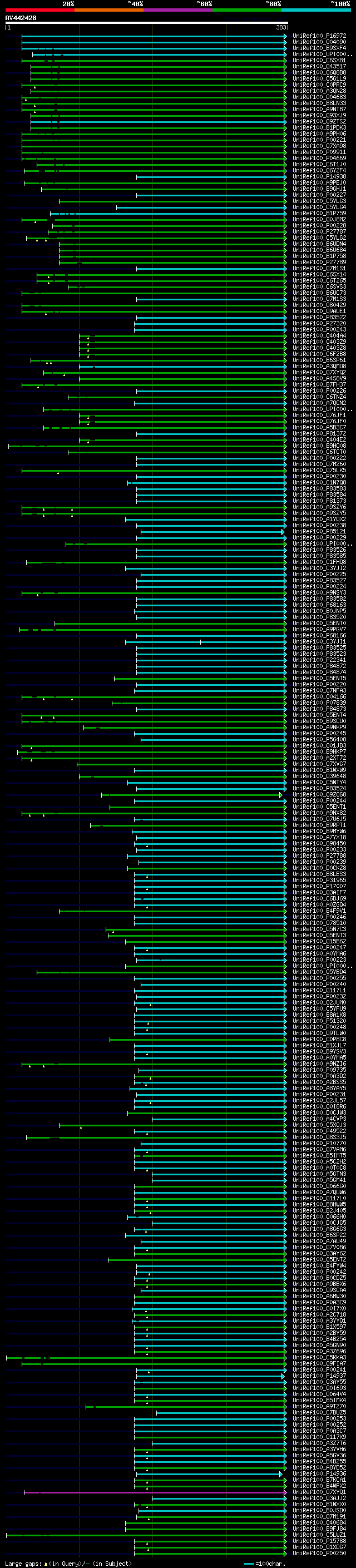Select hit label UniRef100_B1P759

[x=319, y=213]
